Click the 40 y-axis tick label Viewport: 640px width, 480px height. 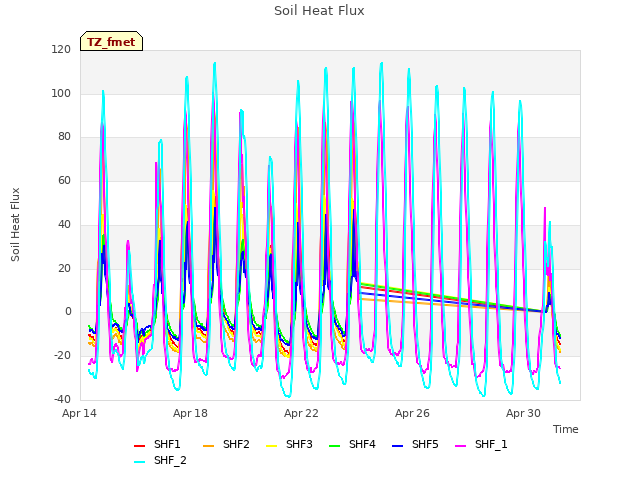[64, 224]
